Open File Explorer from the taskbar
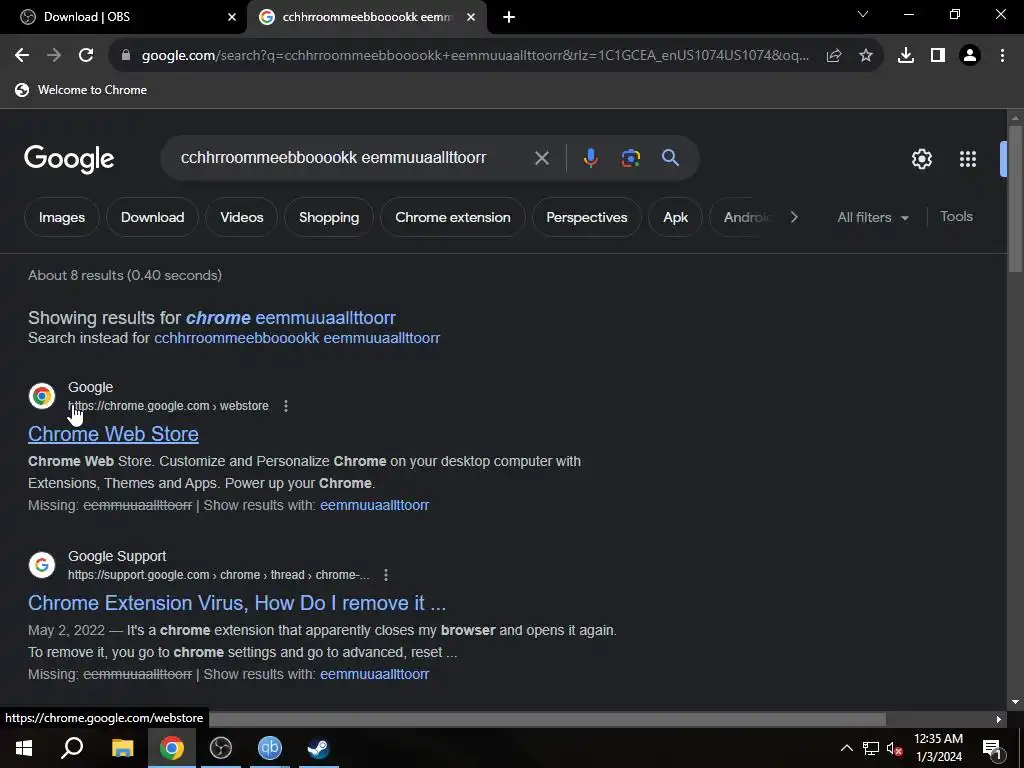Image resolution: width=1024 pixels, height=768 pixels. click(x=122, y=748)
